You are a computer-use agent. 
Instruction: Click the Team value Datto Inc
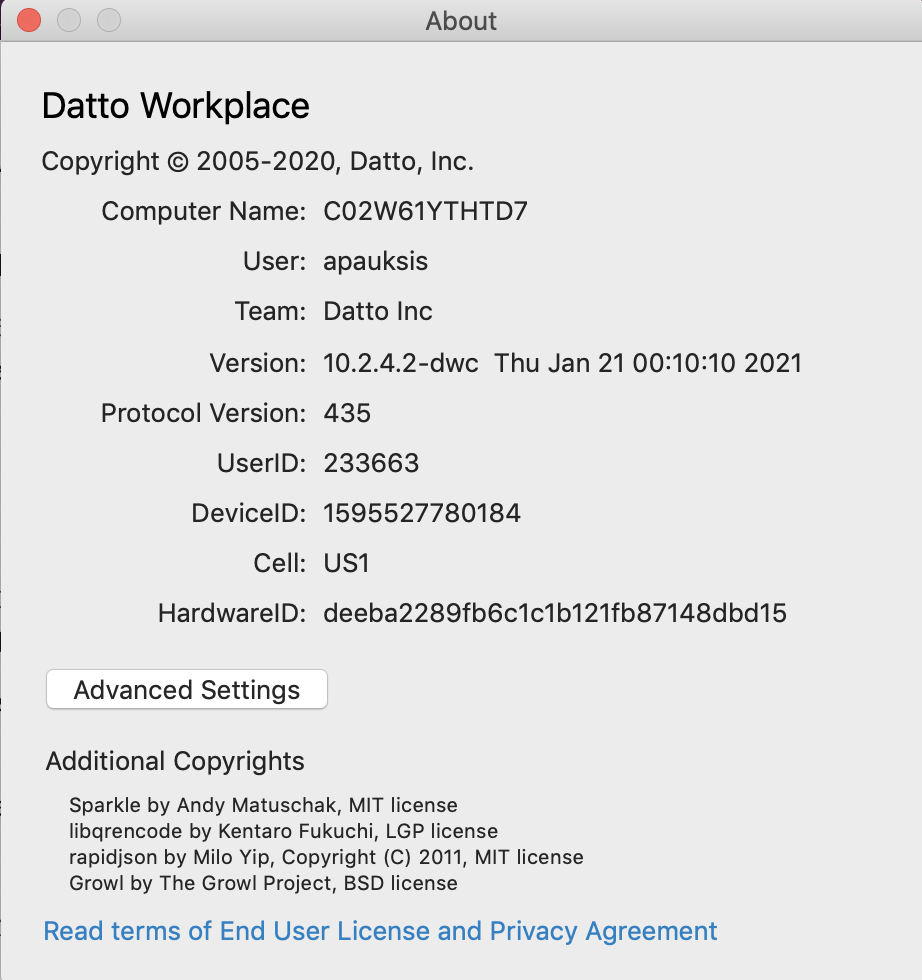378,312
